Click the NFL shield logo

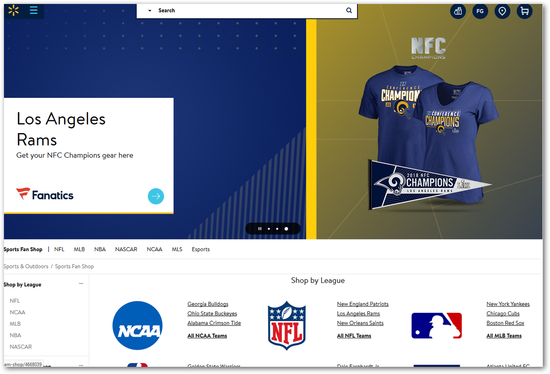coord(287,325)
